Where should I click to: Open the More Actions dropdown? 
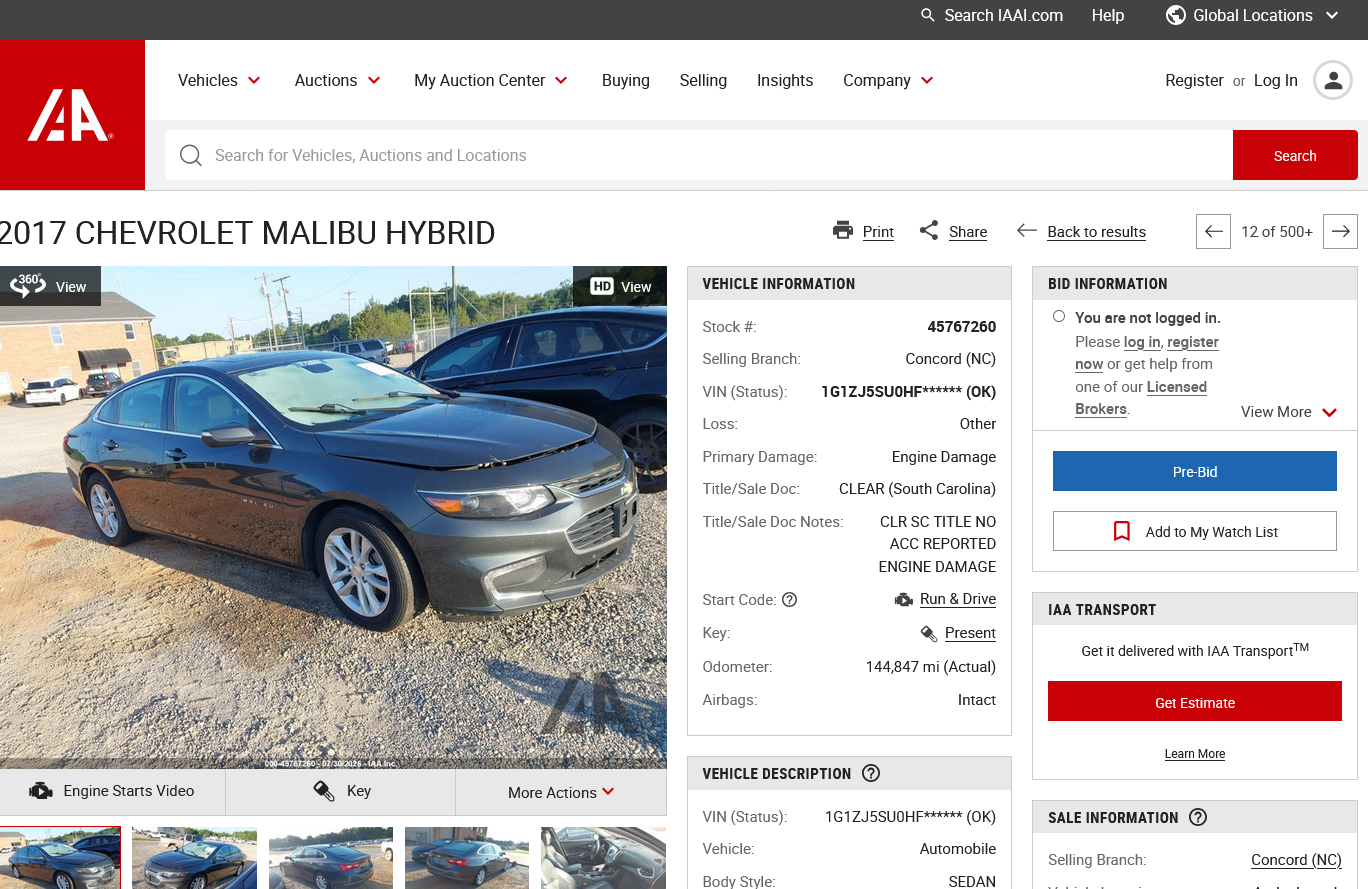pos(561,792)
